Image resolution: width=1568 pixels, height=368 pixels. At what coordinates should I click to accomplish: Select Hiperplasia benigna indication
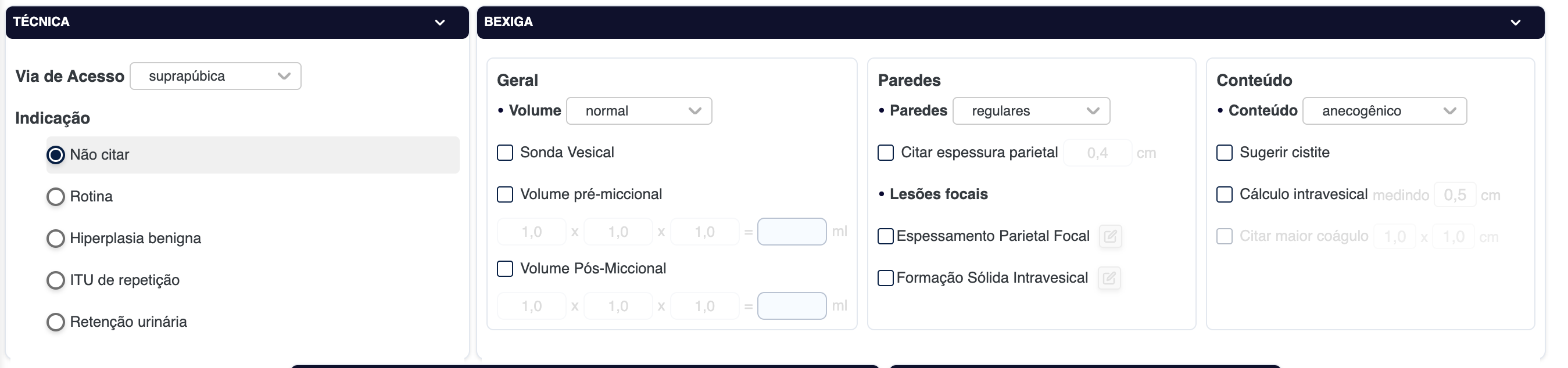click(x=56, y=239)
